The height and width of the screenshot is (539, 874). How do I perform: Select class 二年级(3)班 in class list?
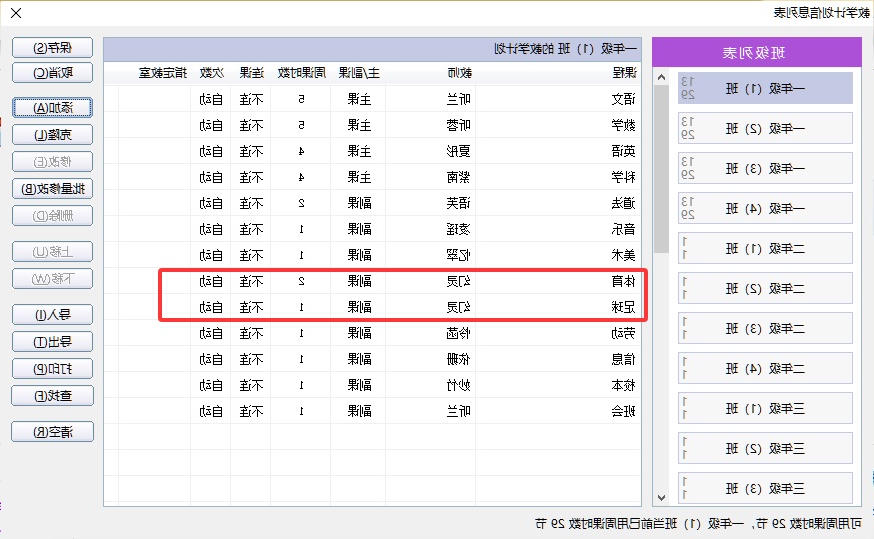[x=765, y=328]
